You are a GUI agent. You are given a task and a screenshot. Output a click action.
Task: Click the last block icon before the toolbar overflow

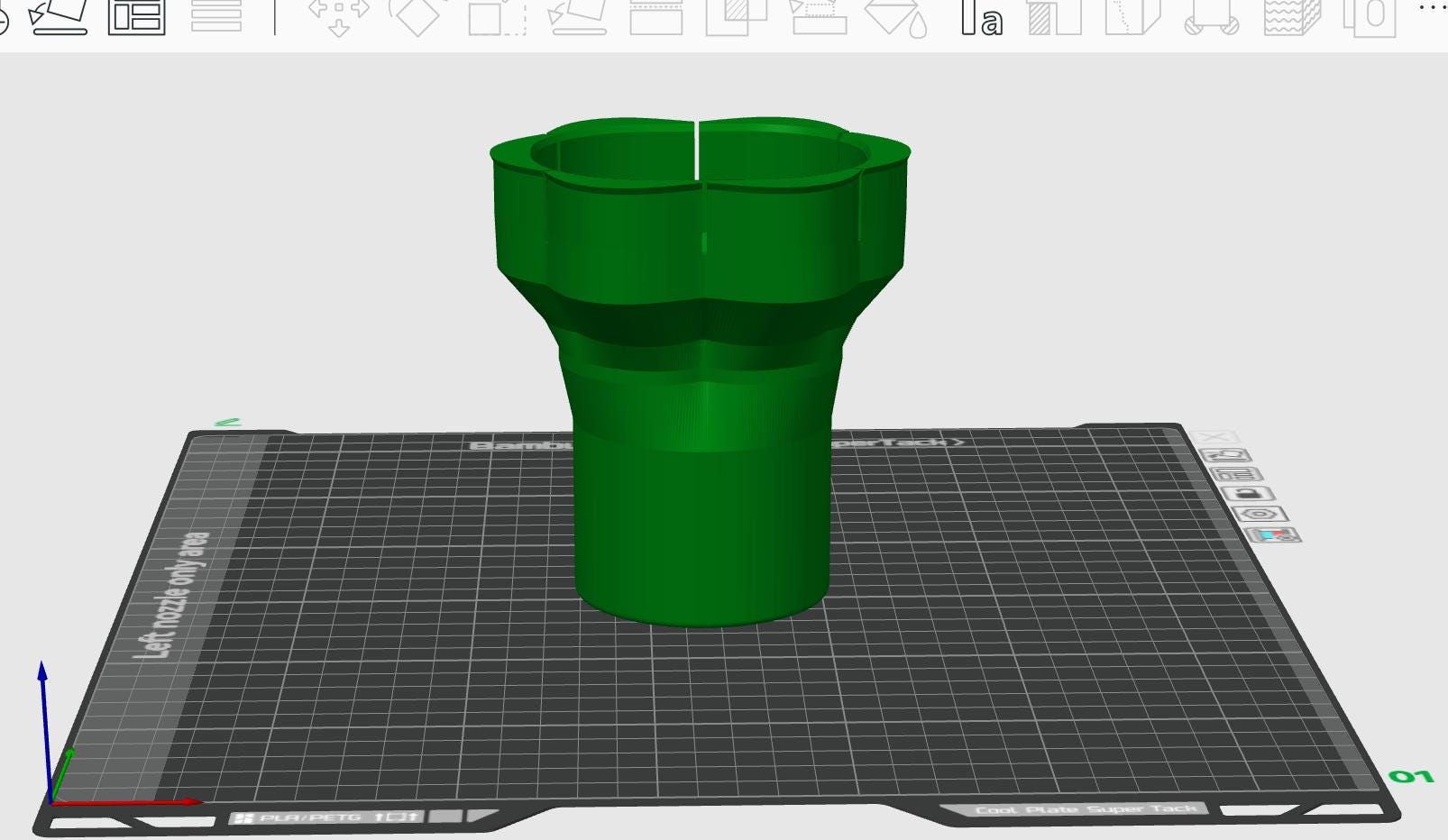[1370, 16]
